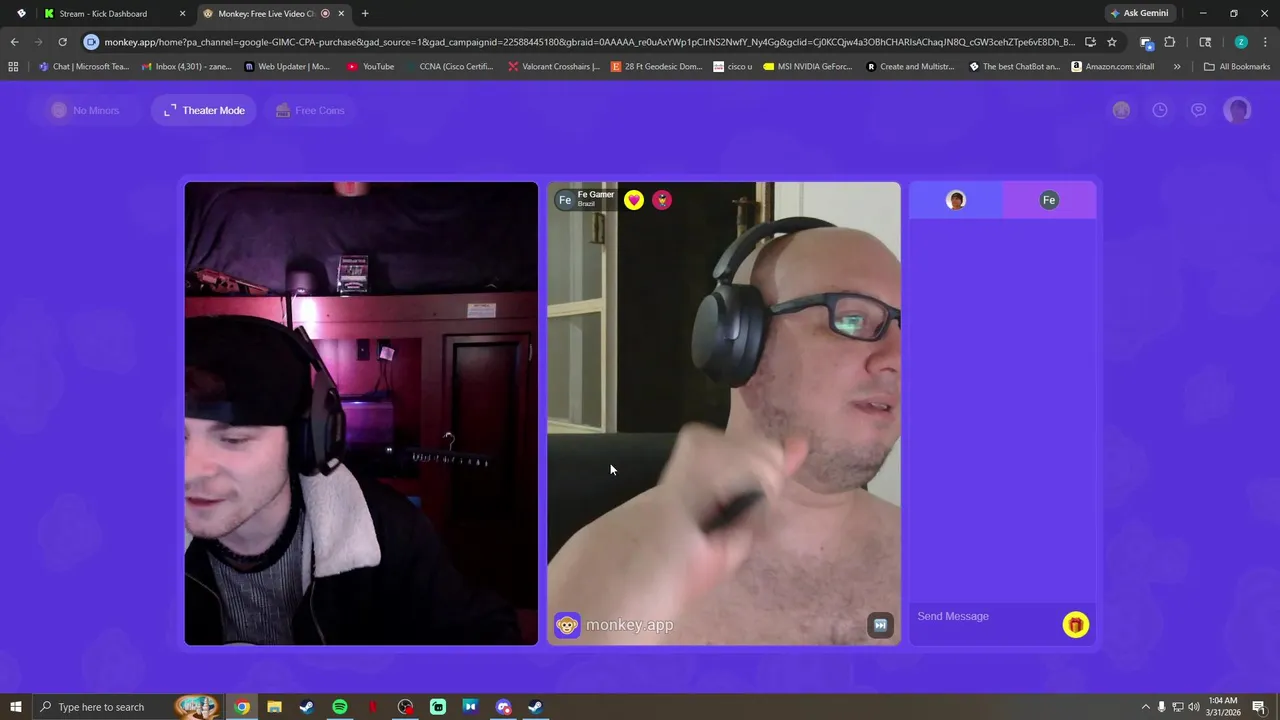The height and width of the screenshot is (720, 1280).
Task: Click the microphone icon in system tray
Action: point(1162,707)
